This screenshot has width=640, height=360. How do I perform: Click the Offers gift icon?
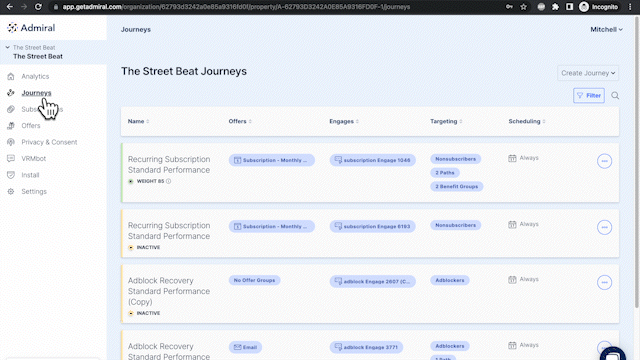pyautogui.click(x=11, y=126)
